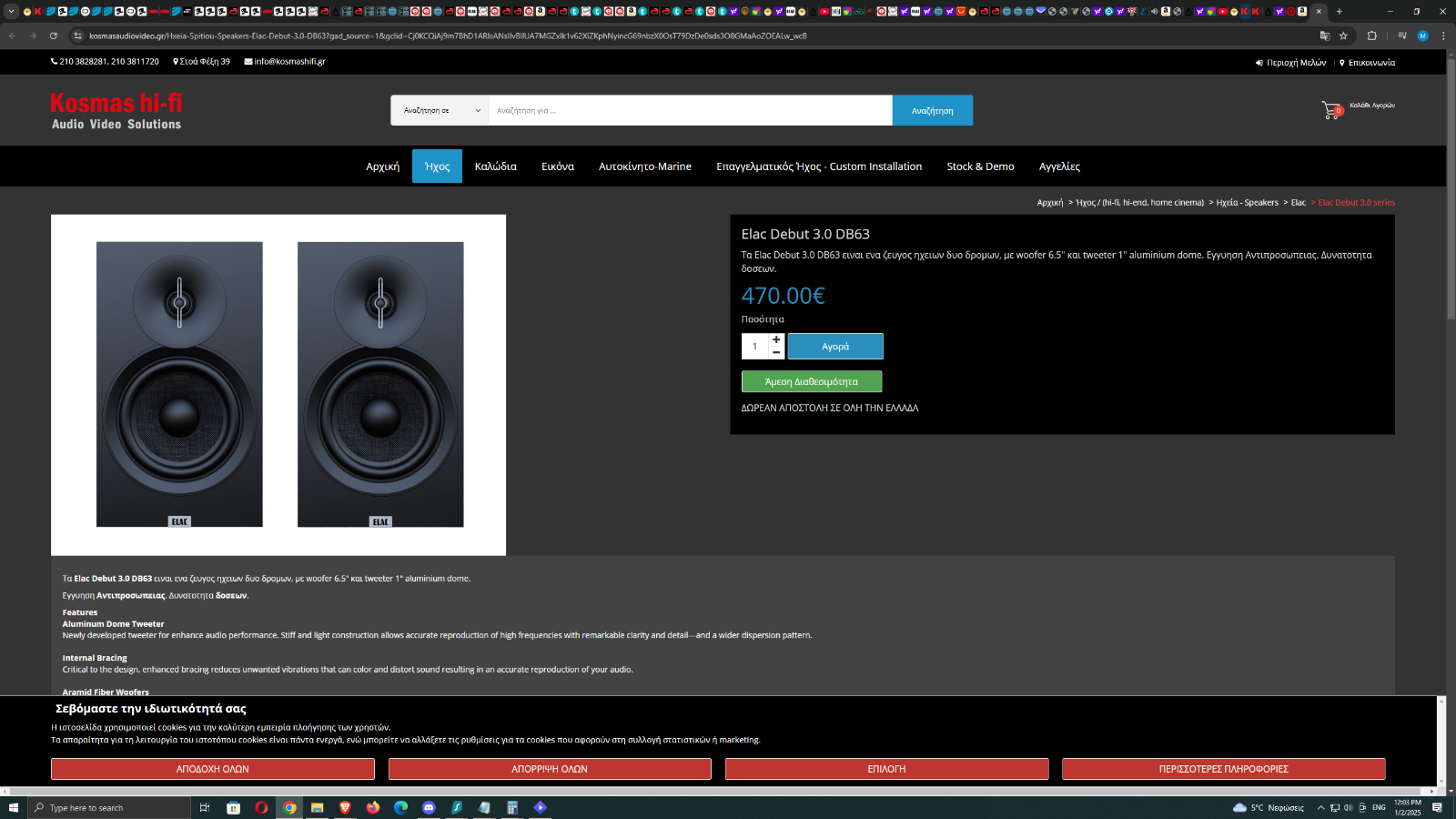The width and height of the screenshot is (1456, 819).
Task: Click the browser address bar URL
Action: coord(448,36)
